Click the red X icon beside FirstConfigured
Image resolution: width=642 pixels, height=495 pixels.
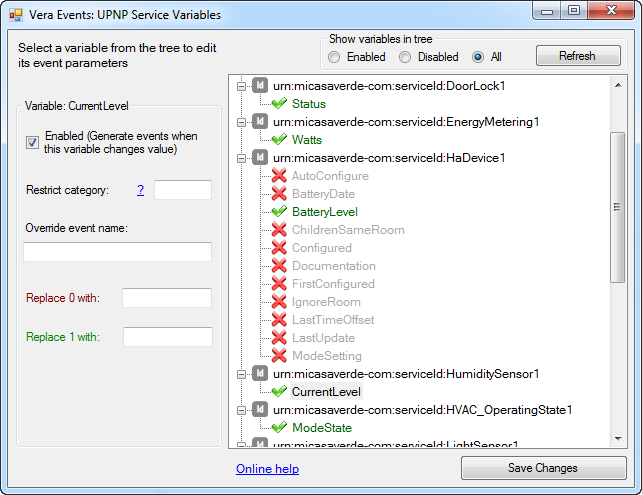pos(279,284)
